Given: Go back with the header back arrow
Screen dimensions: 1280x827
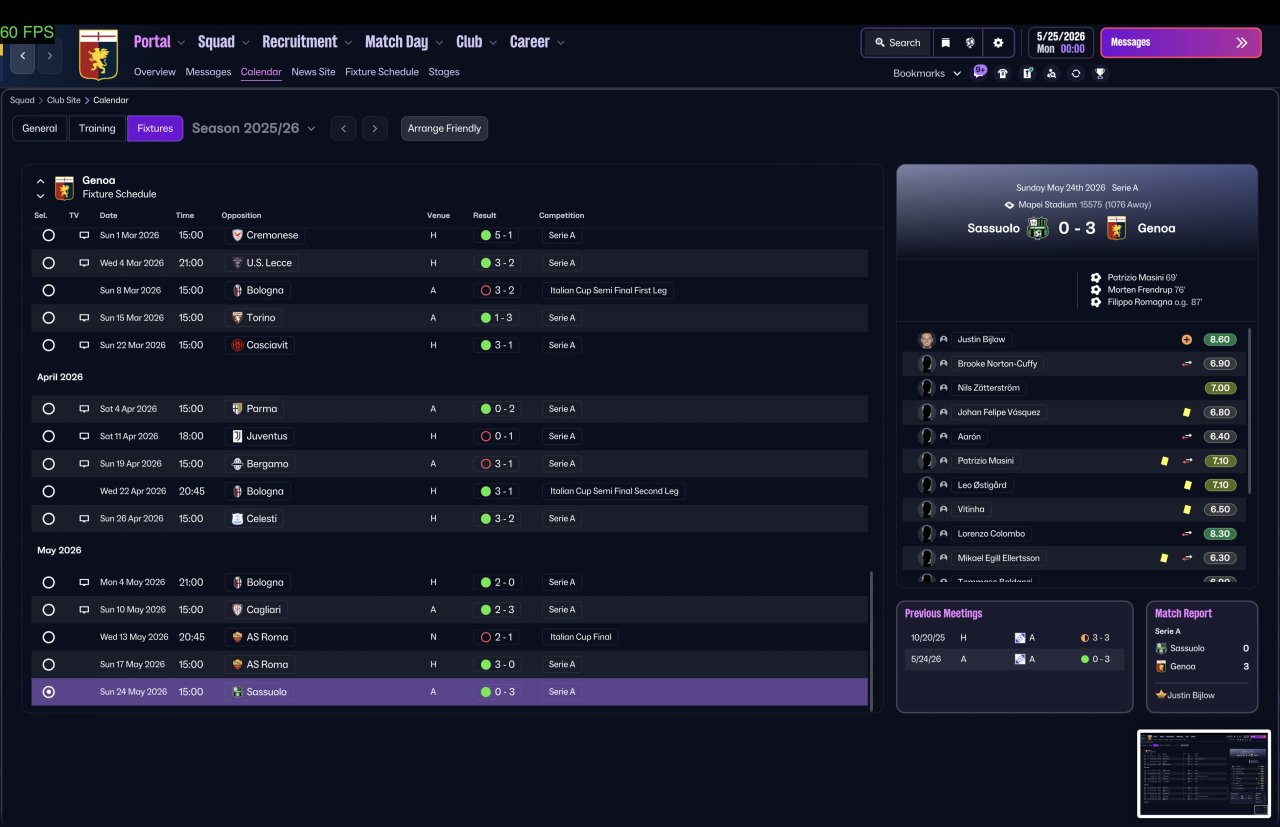Looking at the screenshot, I should [23, 56].
